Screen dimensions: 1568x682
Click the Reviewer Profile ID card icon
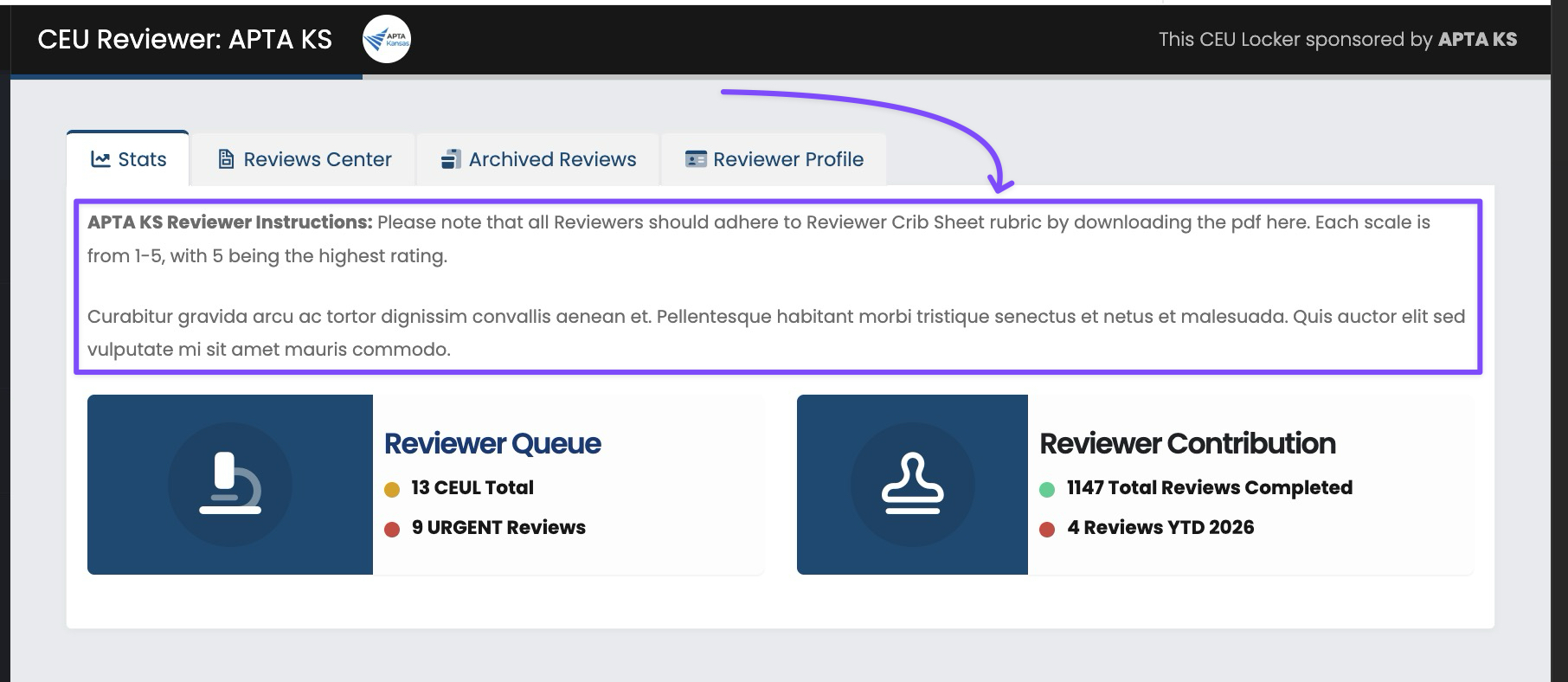(x=696, y=159)
